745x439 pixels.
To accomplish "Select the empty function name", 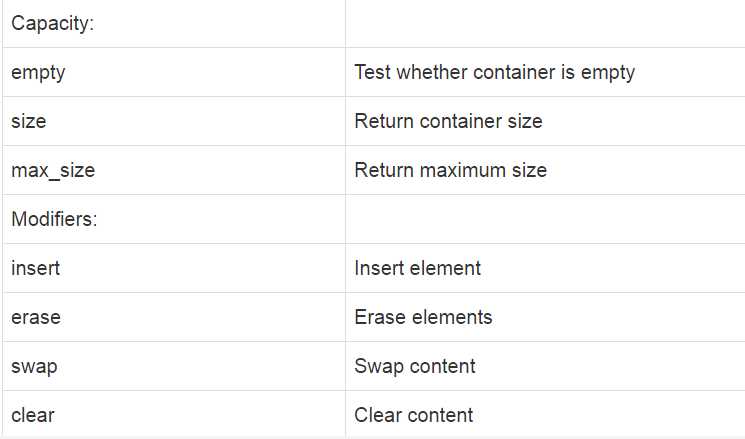I will (38, 73).
